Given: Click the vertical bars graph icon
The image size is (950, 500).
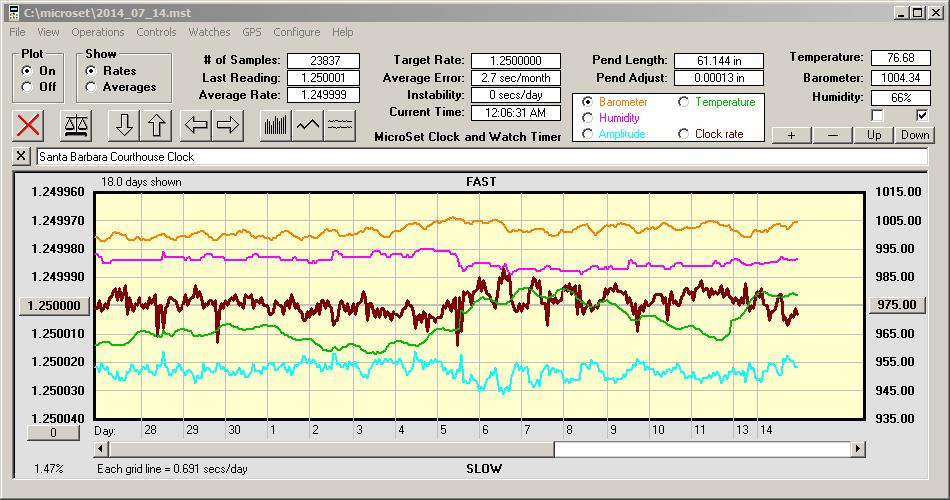Looking at the screenshot, I should 276,125.
